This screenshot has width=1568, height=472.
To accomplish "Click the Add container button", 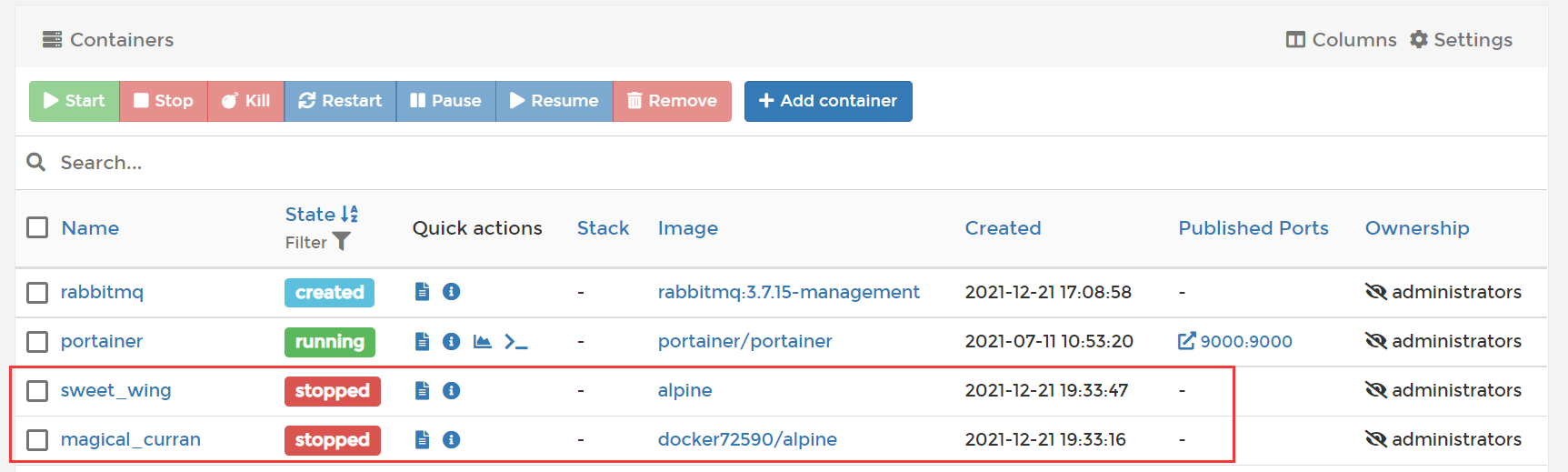I will pos(828,101).
